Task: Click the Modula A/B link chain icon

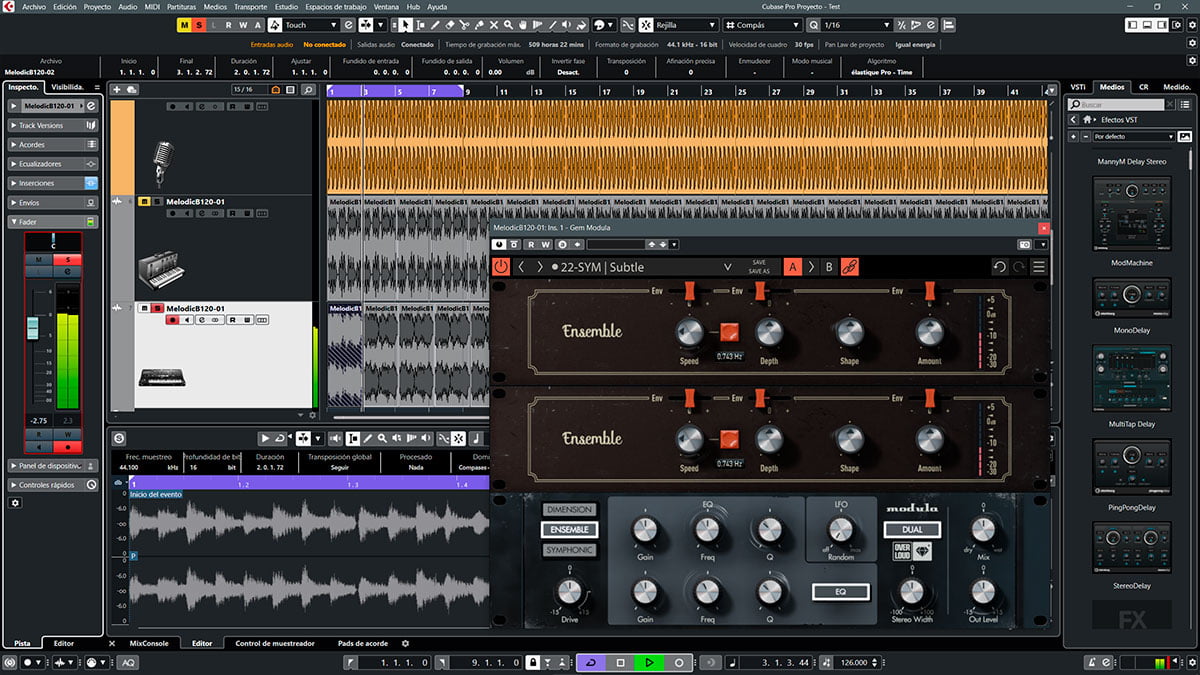Action: pyautogui.click(x=849, y=267)
